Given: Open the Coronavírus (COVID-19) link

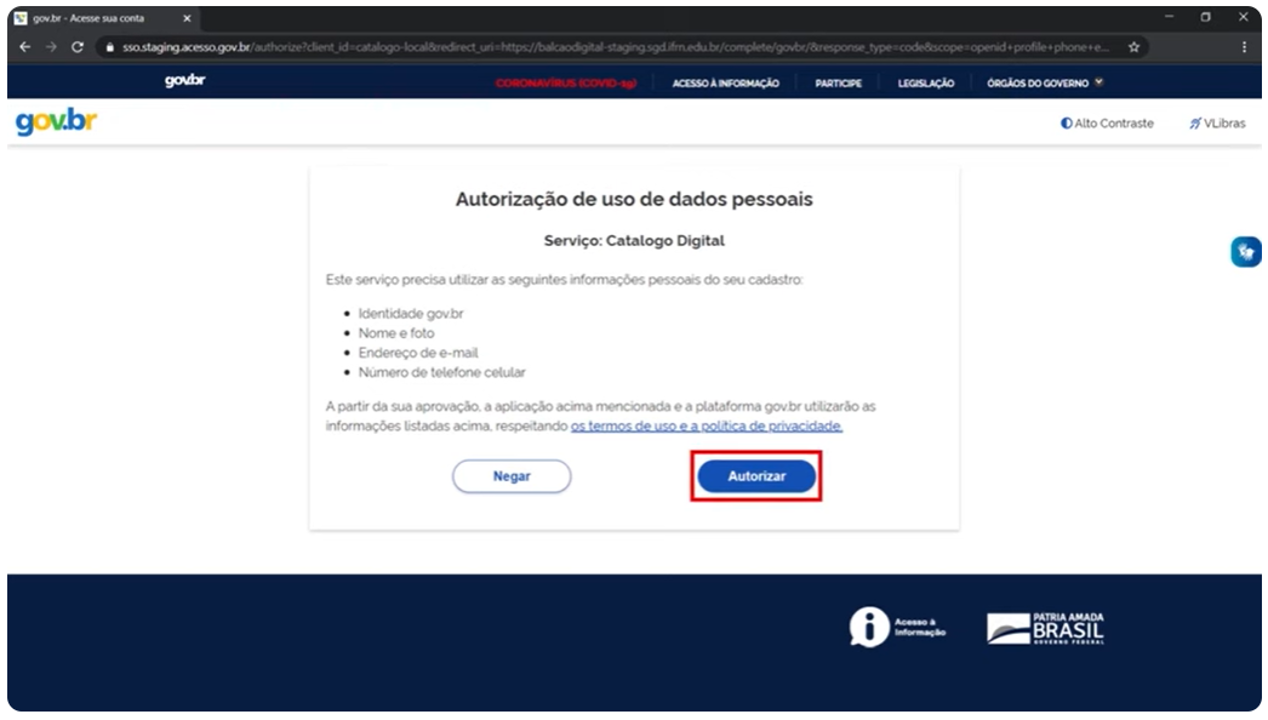Looking at the screenshot, I should point(566,83).
